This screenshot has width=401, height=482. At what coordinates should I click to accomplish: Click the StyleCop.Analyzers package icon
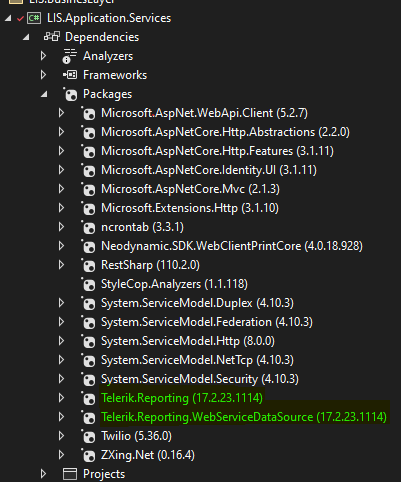pyautogui.click(x=88, y=284)
